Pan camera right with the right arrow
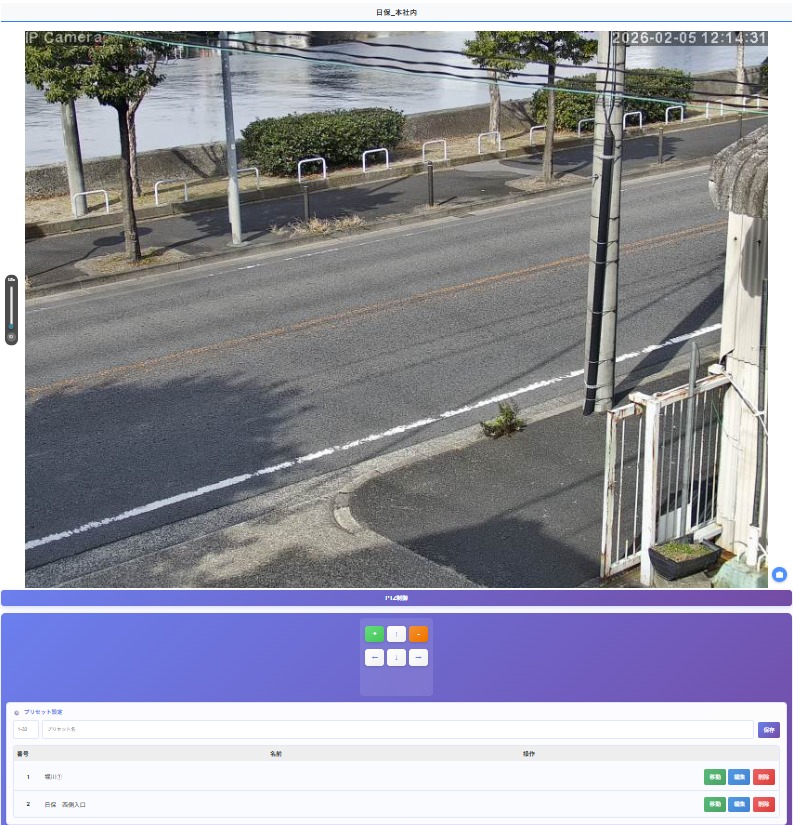 pyautogui.click(x=418, y=657)
